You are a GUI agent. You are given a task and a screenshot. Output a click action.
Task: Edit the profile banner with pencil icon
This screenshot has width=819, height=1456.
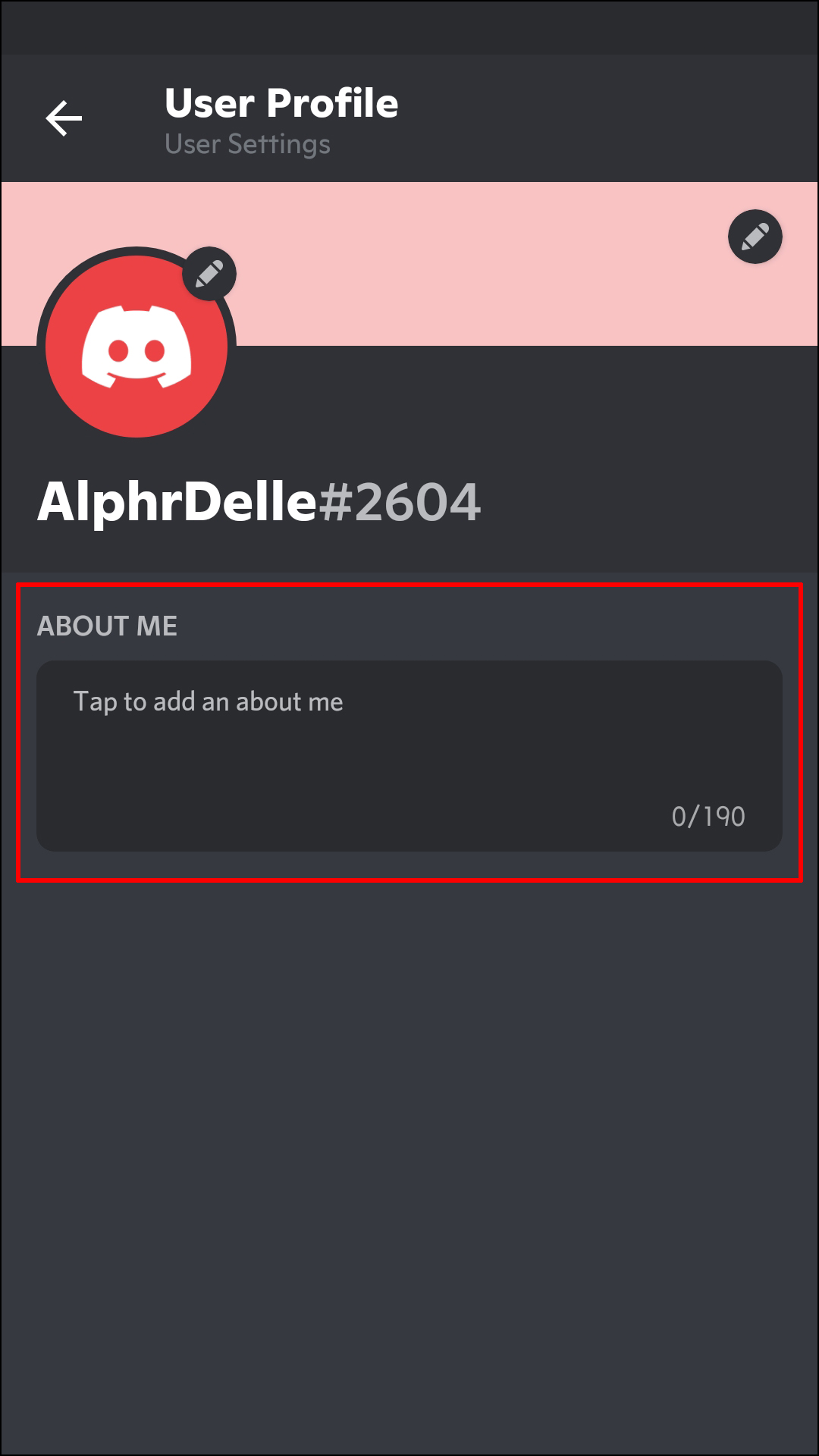(755, 237)
